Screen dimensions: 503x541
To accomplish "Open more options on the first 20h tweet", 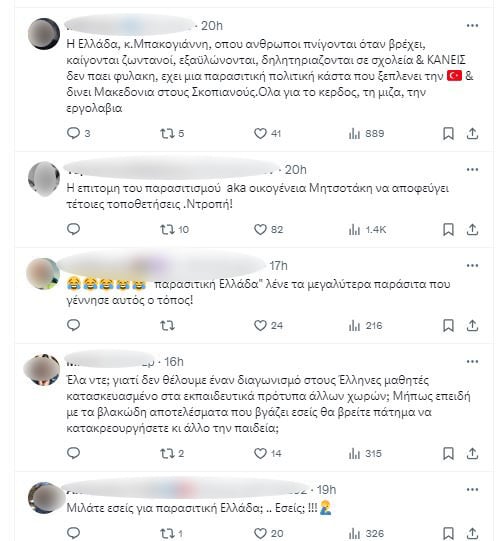I will coord(472,26).
